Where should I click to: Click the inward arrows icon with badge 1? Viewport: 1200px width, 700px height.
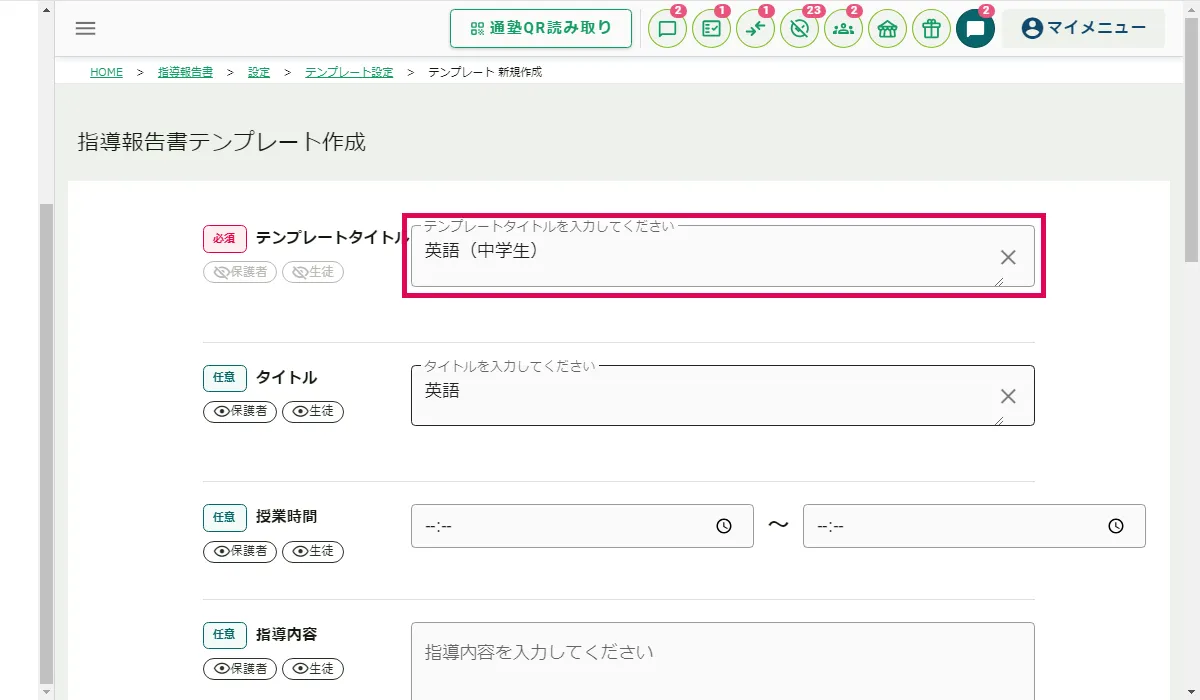click(x=756, y=29)
